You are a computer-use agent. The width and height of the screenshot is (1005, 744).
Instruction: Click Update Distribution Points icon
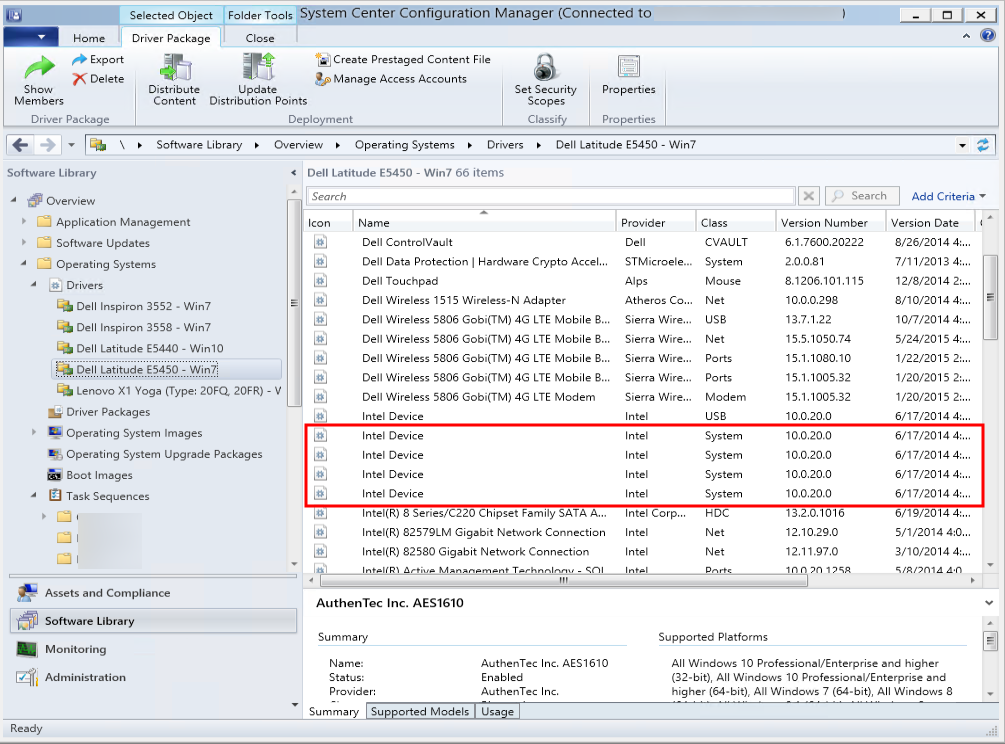(x=258, y=67)
